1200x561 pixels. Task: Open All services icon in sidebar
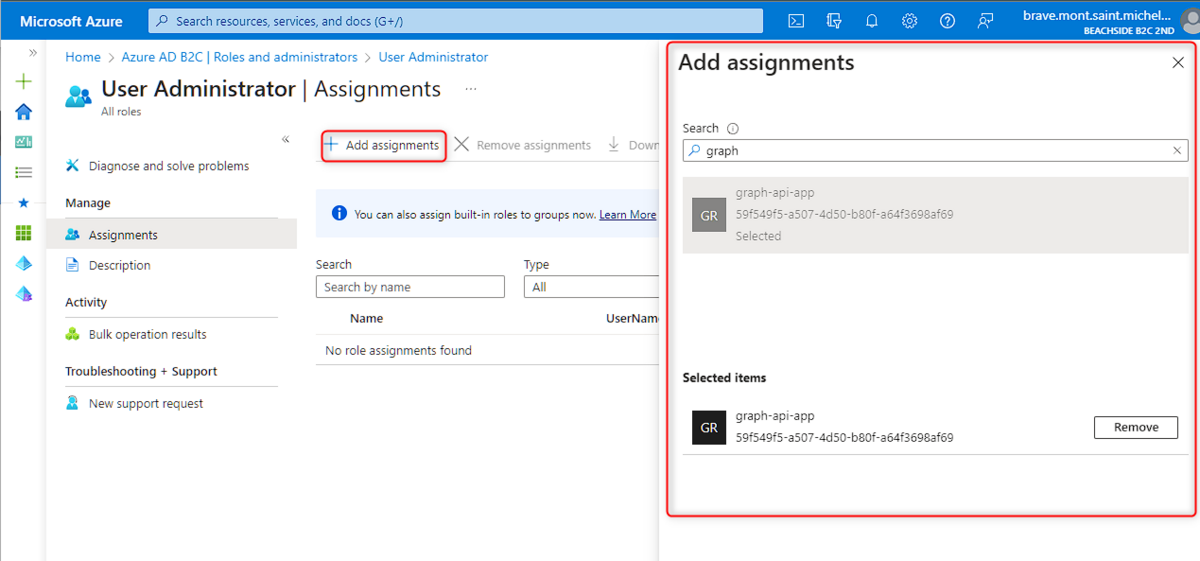coord(24,172)
